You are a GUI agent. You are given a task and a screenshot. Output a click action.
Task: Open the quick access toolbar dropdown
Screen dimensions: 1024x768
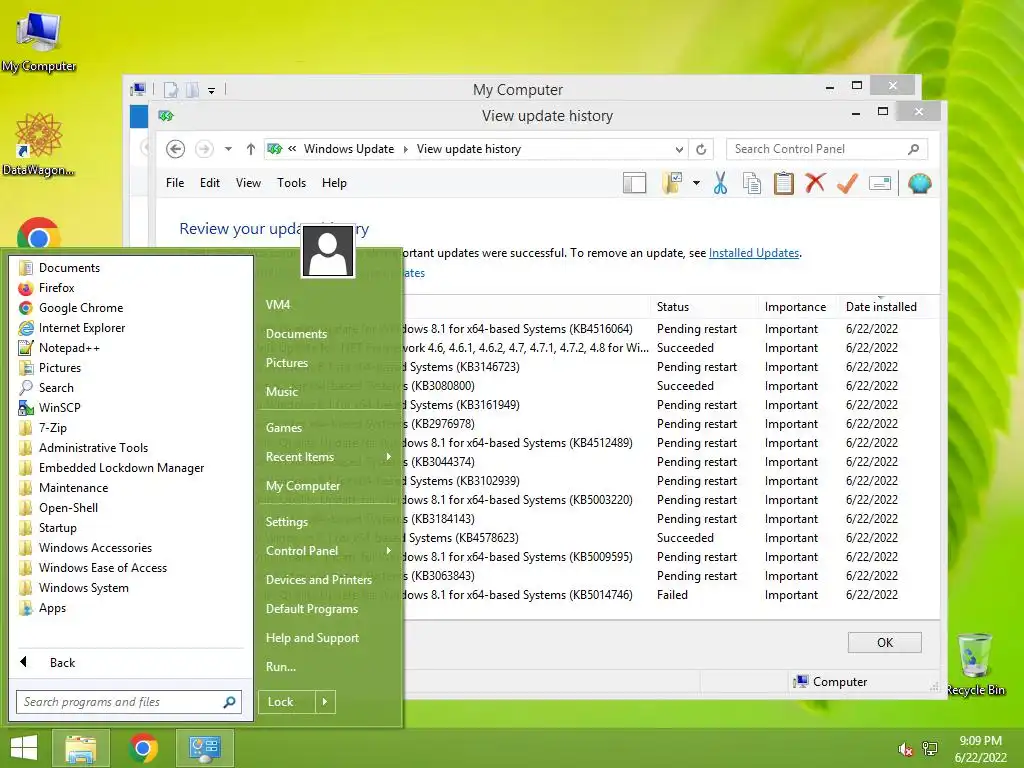point(212,91)
